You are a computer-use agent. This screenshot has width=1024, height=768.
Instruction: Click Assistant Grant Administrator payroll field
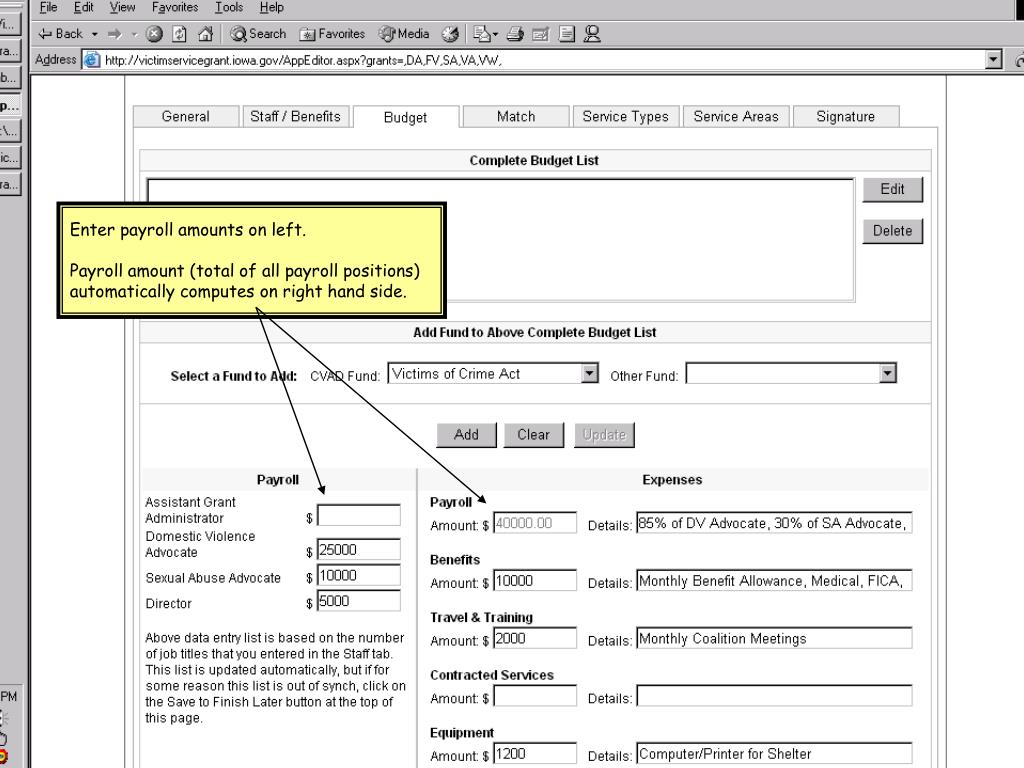point(359,515)
